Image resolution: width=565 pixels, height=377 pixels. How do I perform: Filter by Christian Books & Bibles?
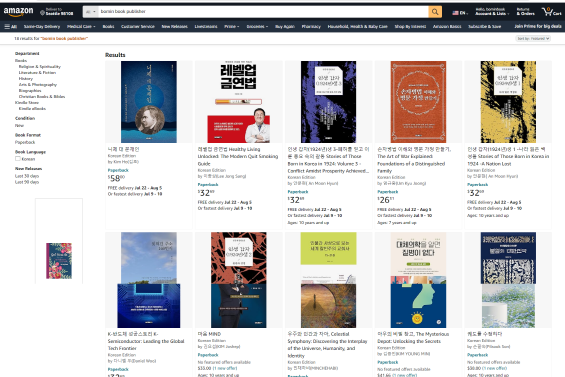point(42,97)
